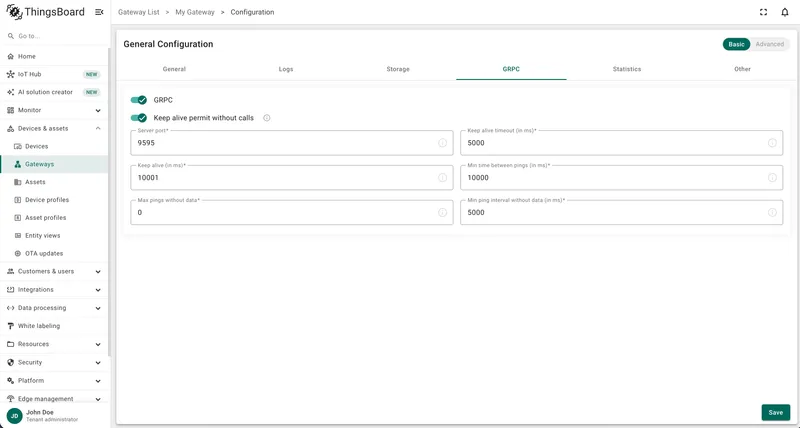
Task: Open the Storage tab
Action: (398, 69)
